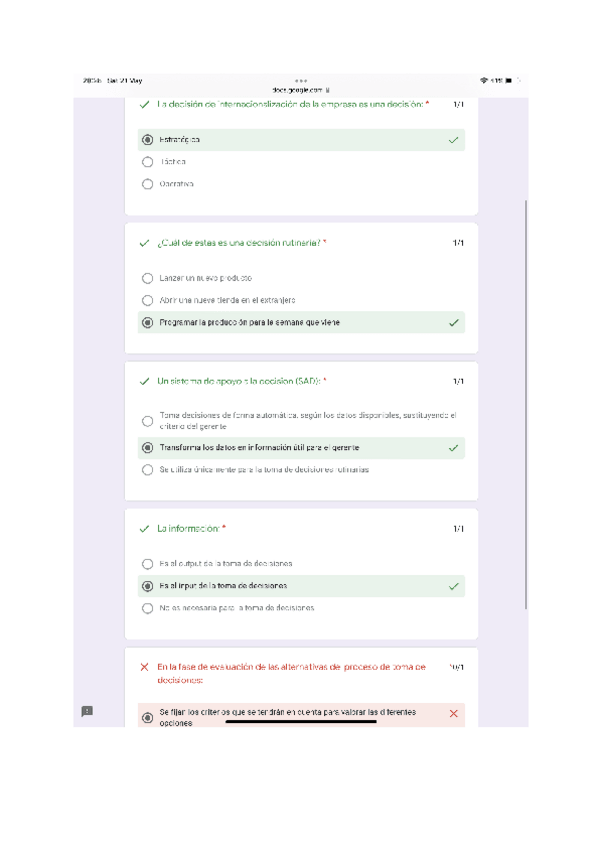Select the 'Operativa' radio option
Image resolution: width=600 pixels, height=848 pixels.
pyautogui.click(x=148, y=184)
